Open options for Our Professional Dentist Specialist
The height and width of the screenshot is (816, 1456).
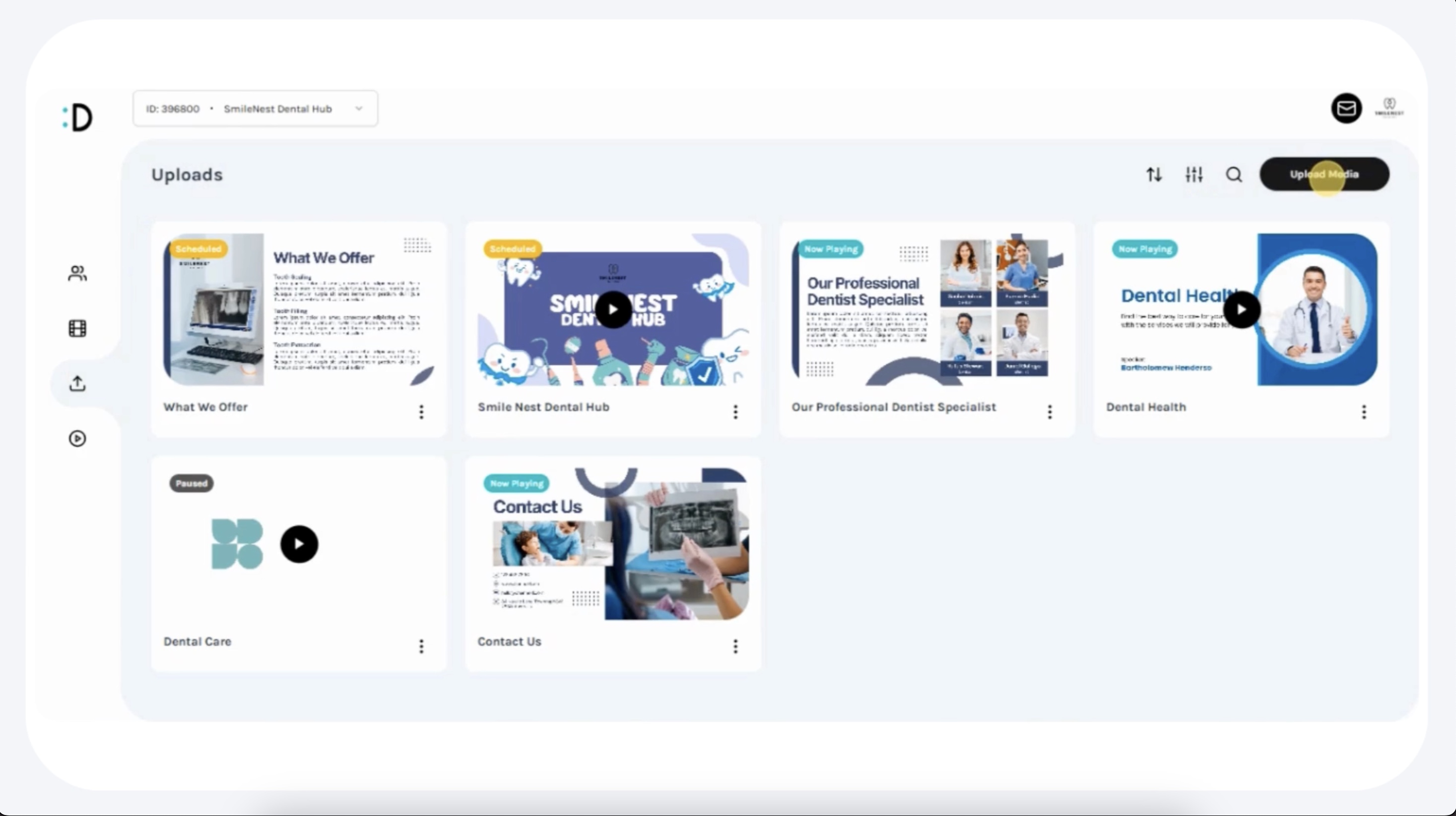pyautogui.click(x=1050, y=412)
